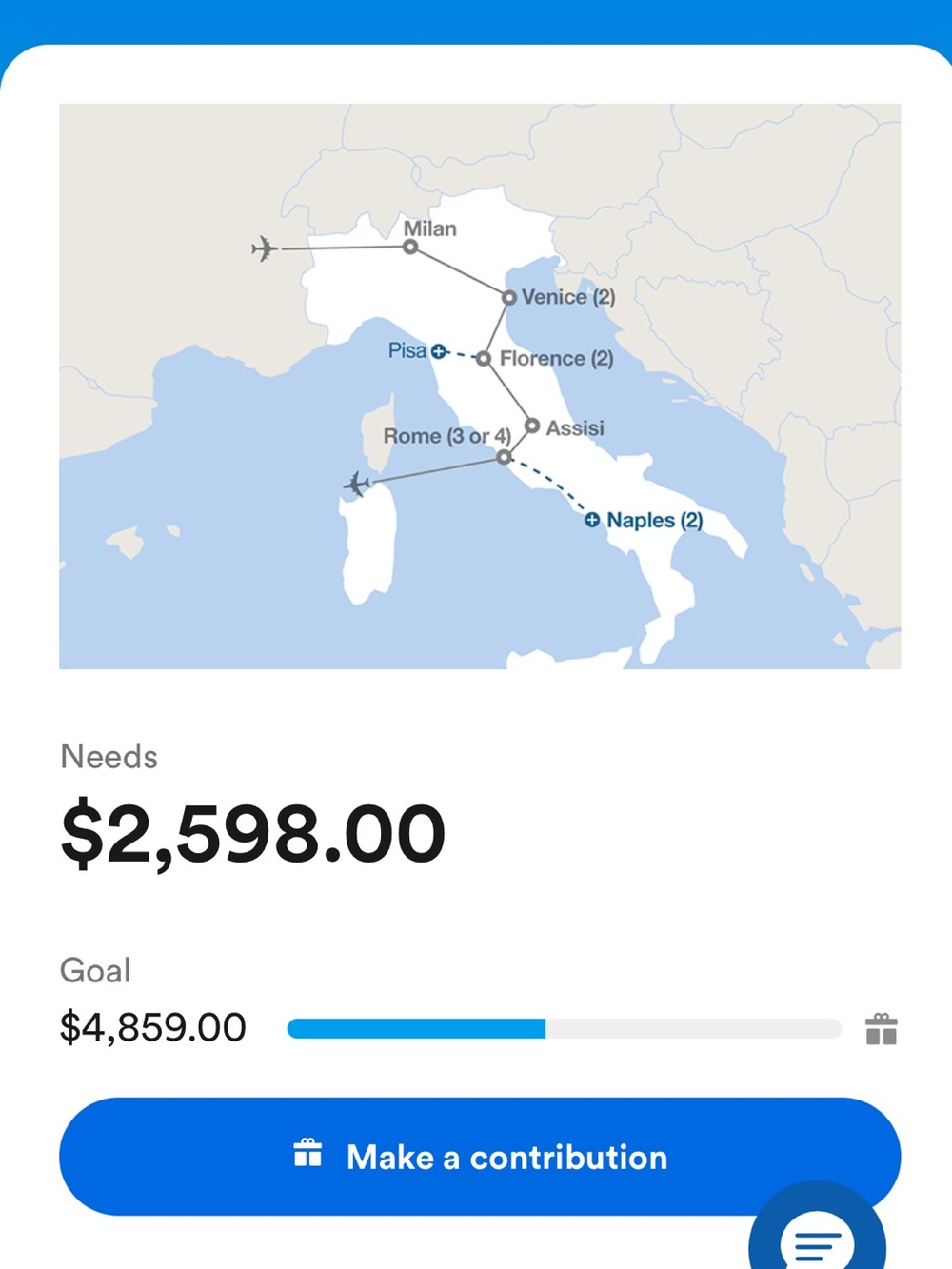Click the departure airplane icon near Rome
The image size is (952, 1269).
click(x=357, y=484)
